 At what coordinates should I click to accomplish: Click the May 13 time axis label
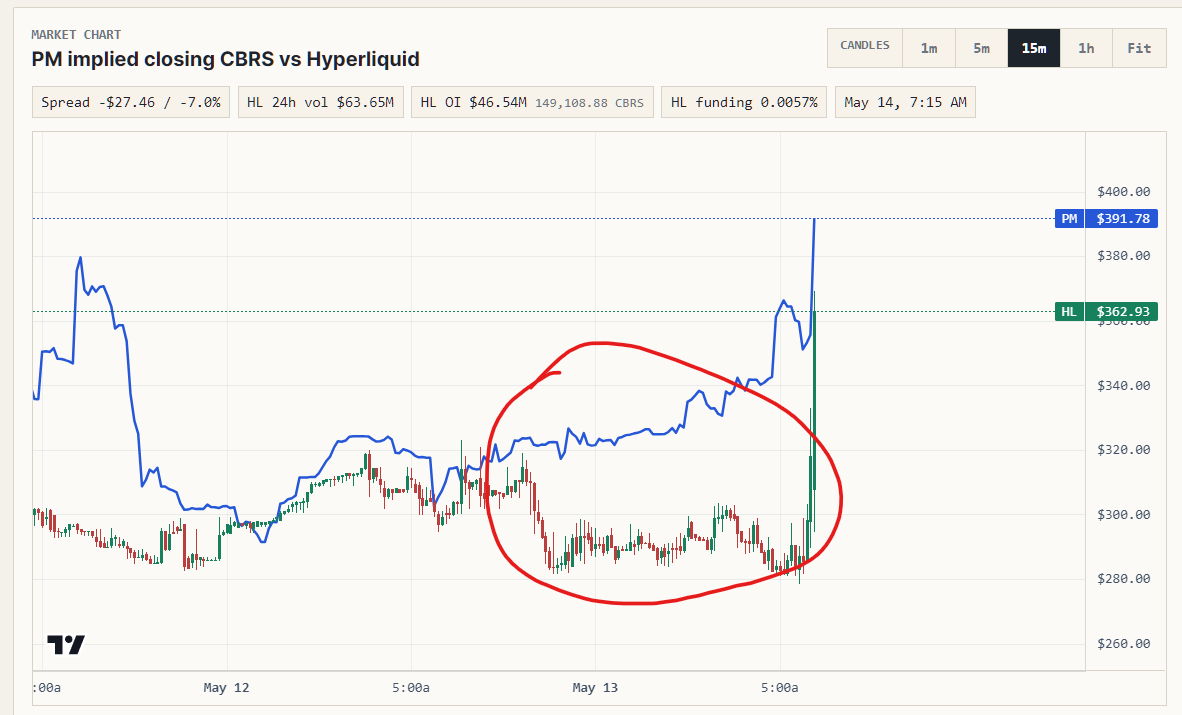595,687
